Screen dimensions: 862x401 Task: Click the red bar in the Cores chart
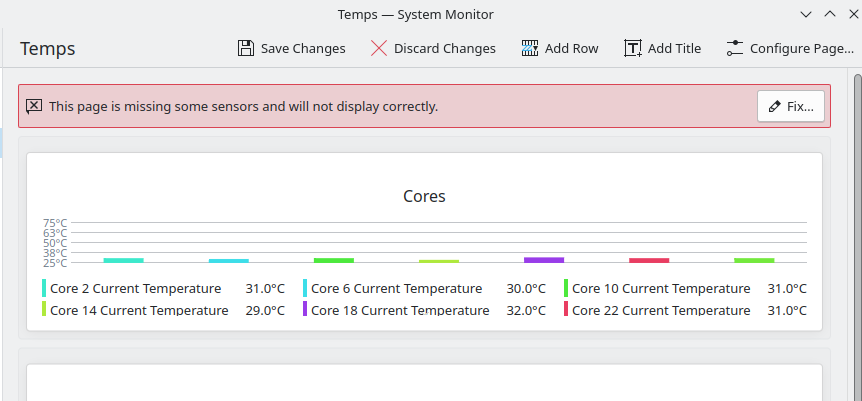pyautogui.click(x=649, y=260)
